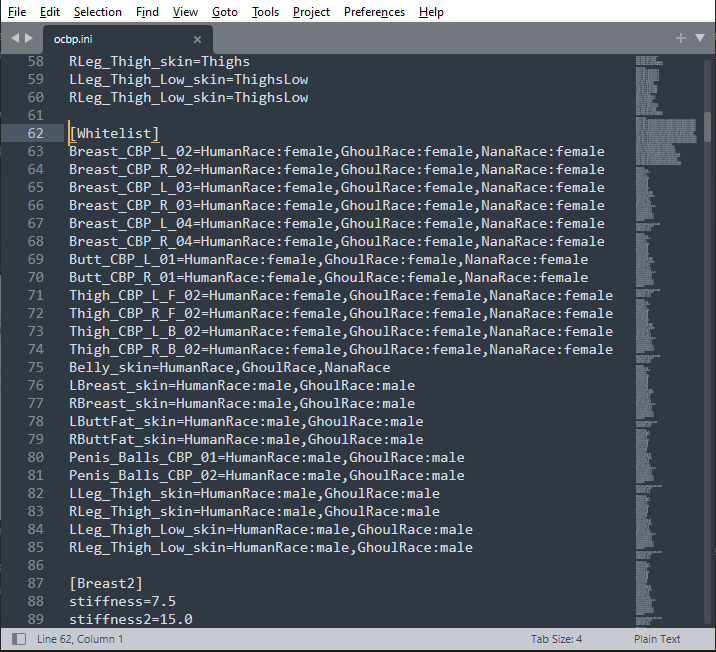
Task: Go to previous tab with left arrow
Action: (15, 38)
